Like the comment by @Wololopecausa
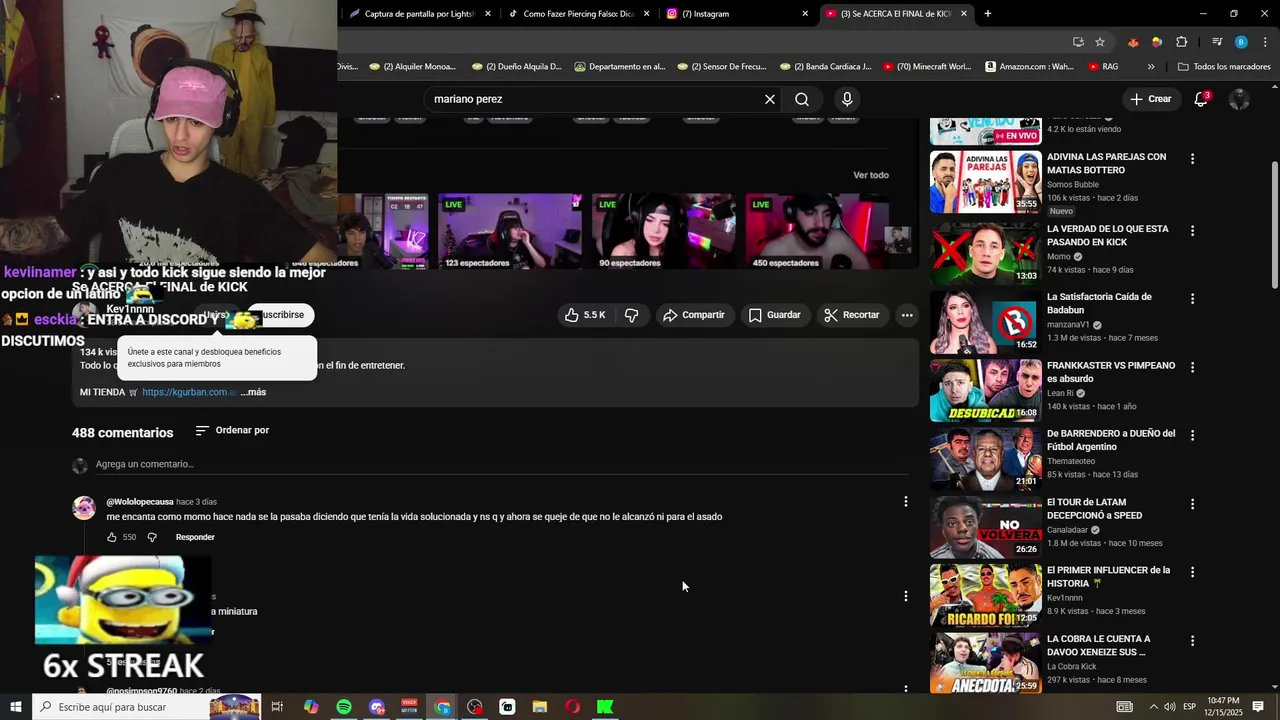Viewport: 1280px width, 720px height. coord(112,537)
